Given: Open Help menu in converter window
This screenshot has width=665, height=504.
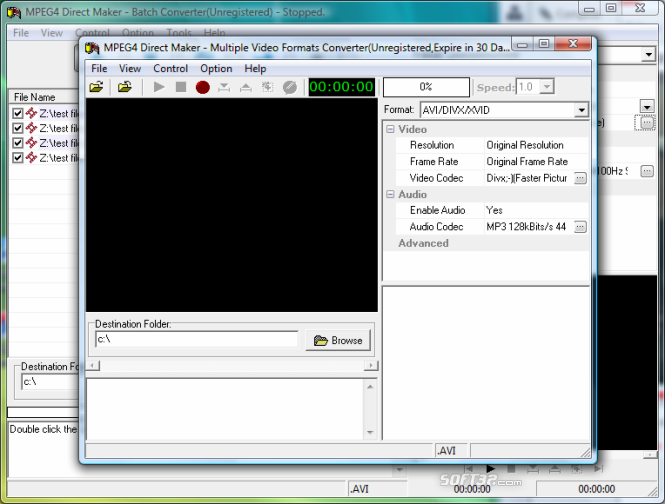Looking at the screenshot, I should [255, 69].
